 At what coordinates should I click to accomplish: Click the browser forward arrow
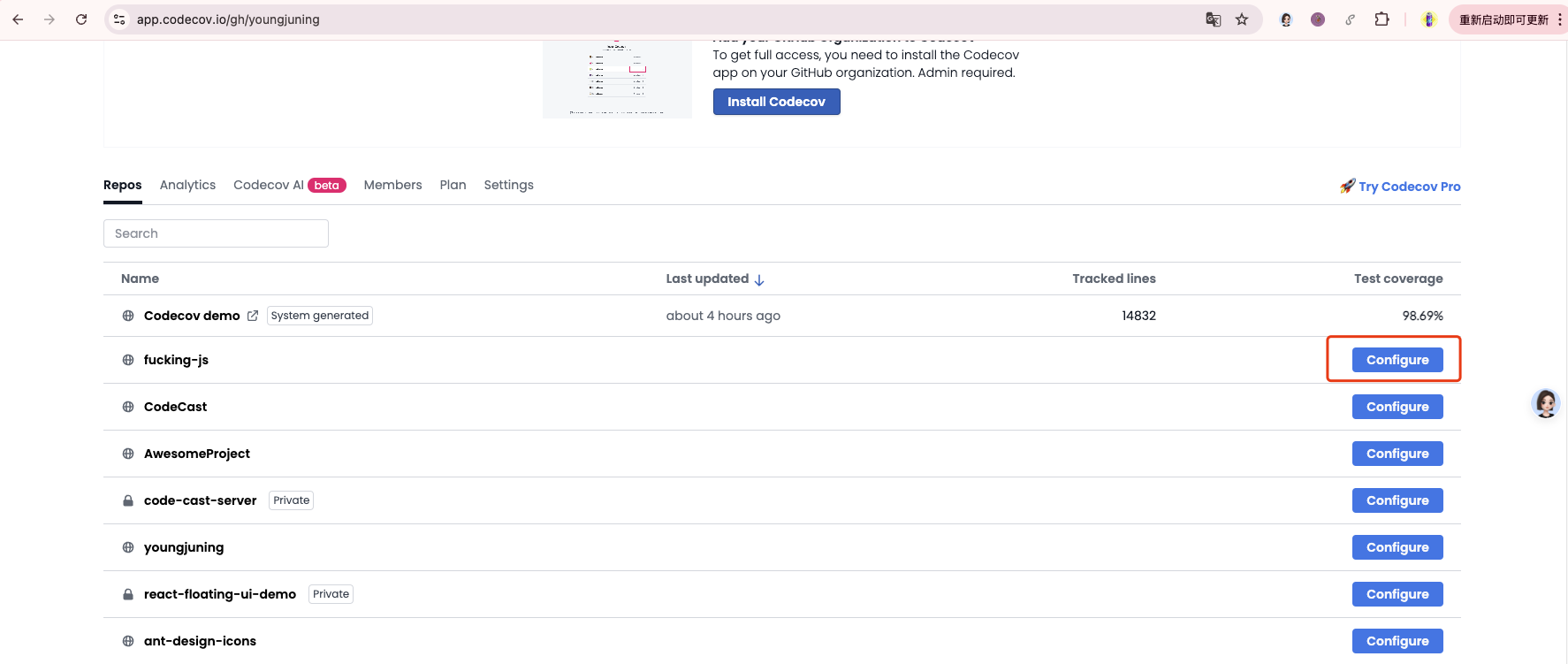tap(49, 19)
